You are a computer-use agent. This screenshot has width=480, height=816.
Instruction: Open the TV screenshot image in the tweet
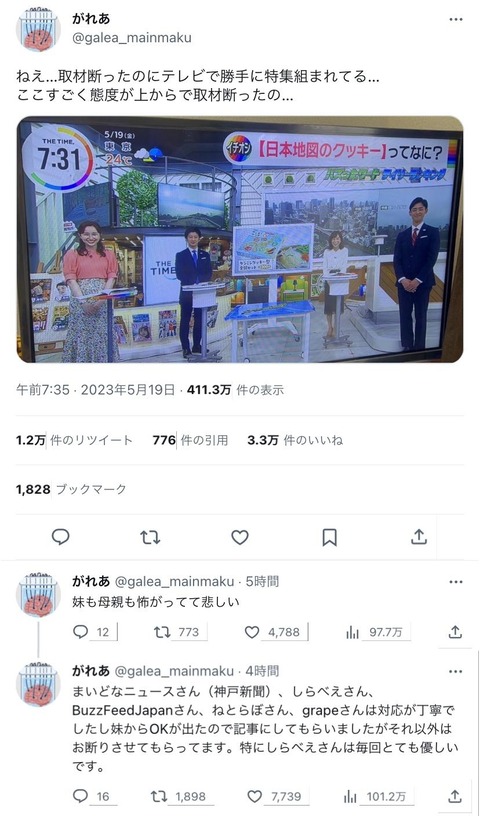coord(240,239)
